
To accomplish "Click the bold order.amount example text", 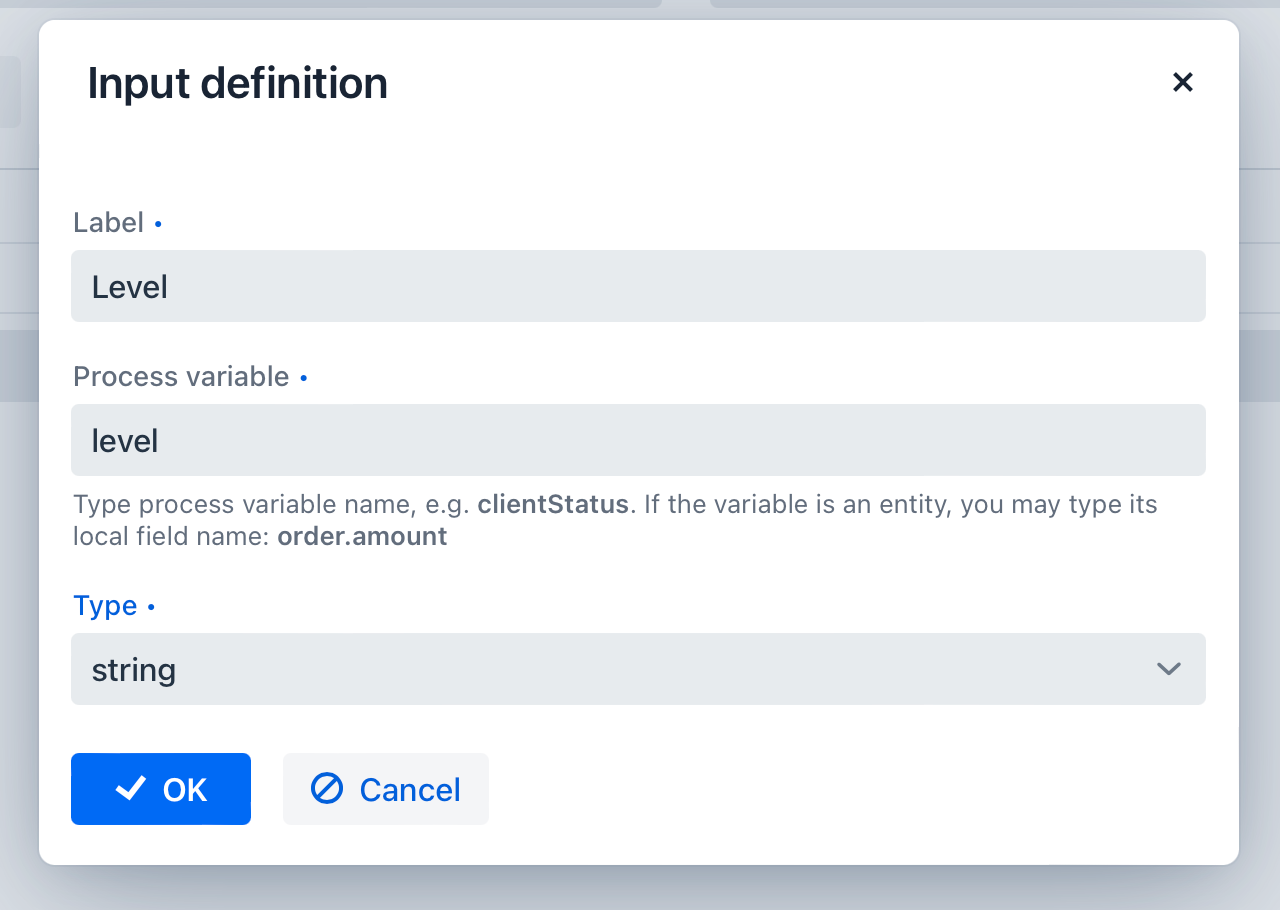I will click(x=362, y=536).
